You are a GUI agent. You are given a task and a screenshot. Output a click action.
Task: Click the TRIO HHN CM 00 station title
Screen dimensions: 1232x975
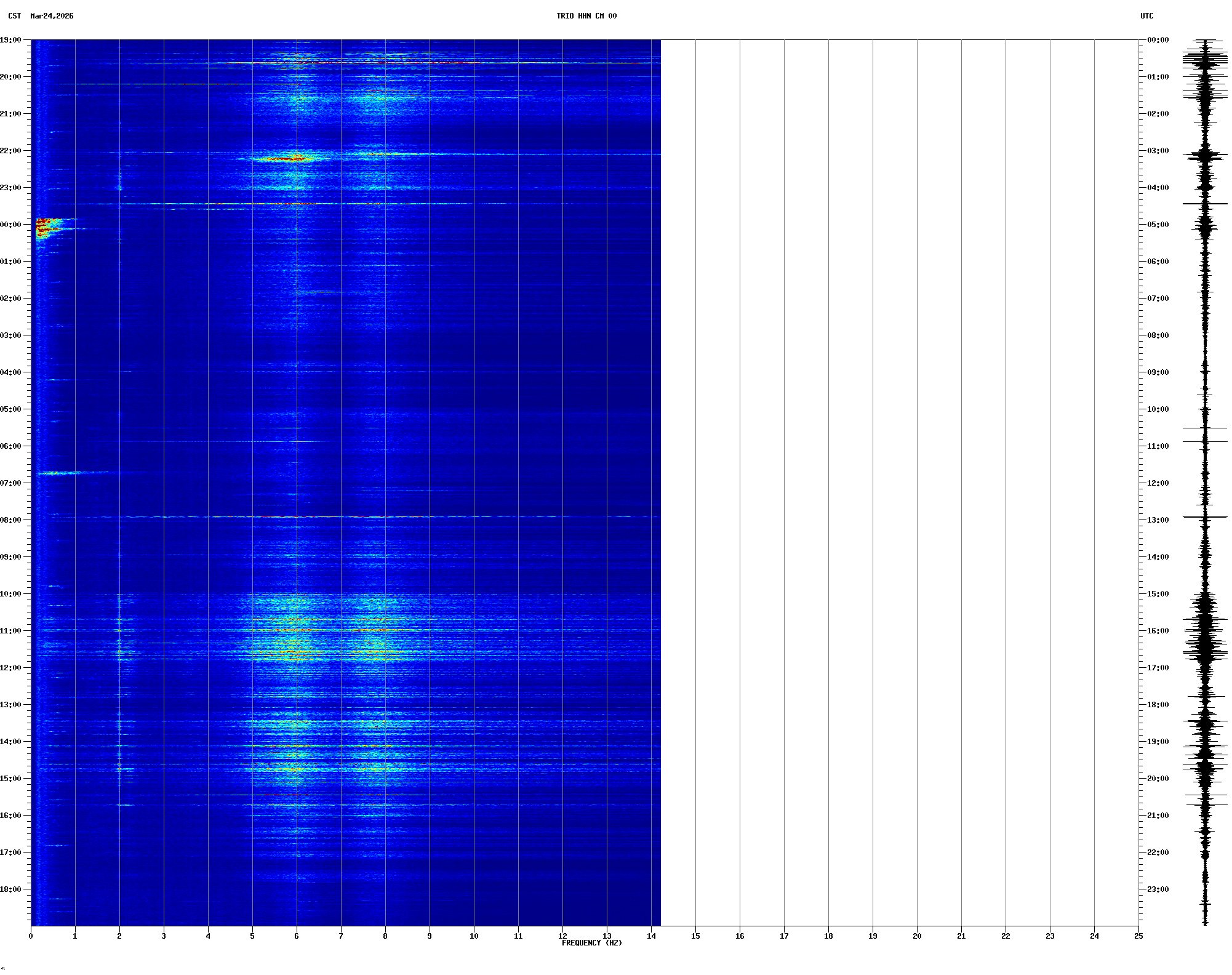[x=586, y=16]
